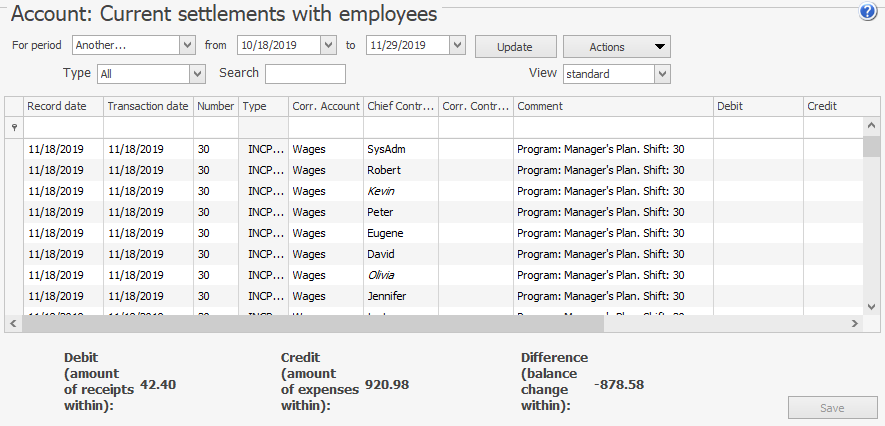Click the Chief Contractor filter cell
885x426 pixels.
point(401,128)
